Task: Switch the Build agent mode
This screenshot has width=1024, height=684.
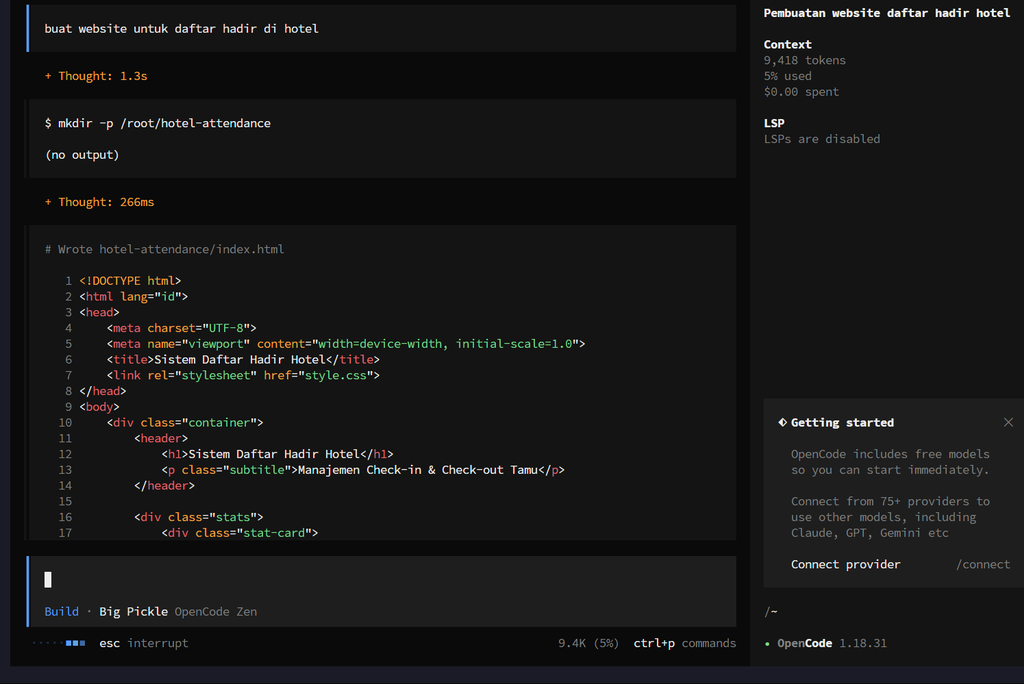Action: point(61,611)
